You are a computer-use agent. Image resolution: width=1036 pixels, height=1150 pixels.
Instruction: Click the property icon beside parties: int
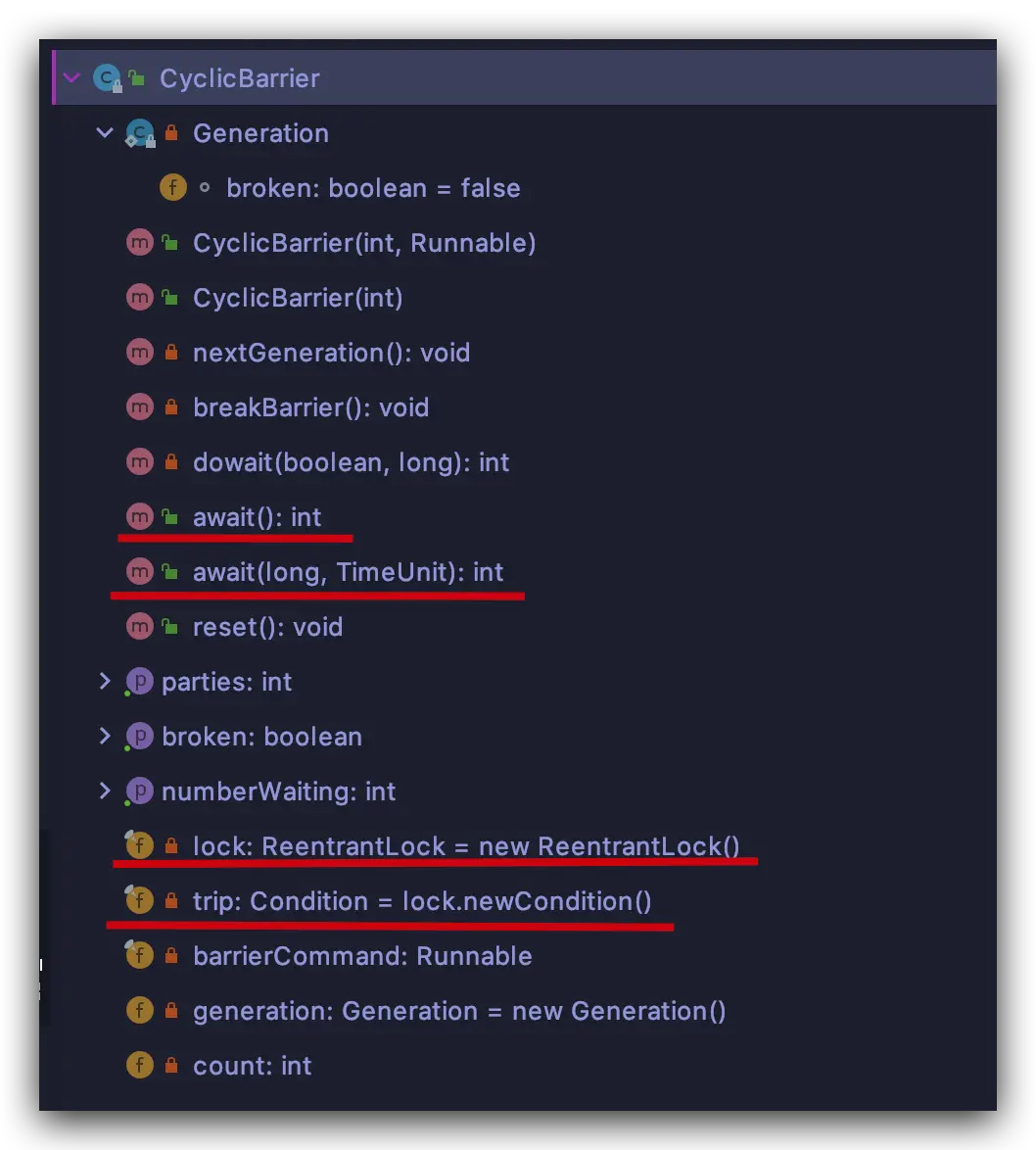pos(140,682)
